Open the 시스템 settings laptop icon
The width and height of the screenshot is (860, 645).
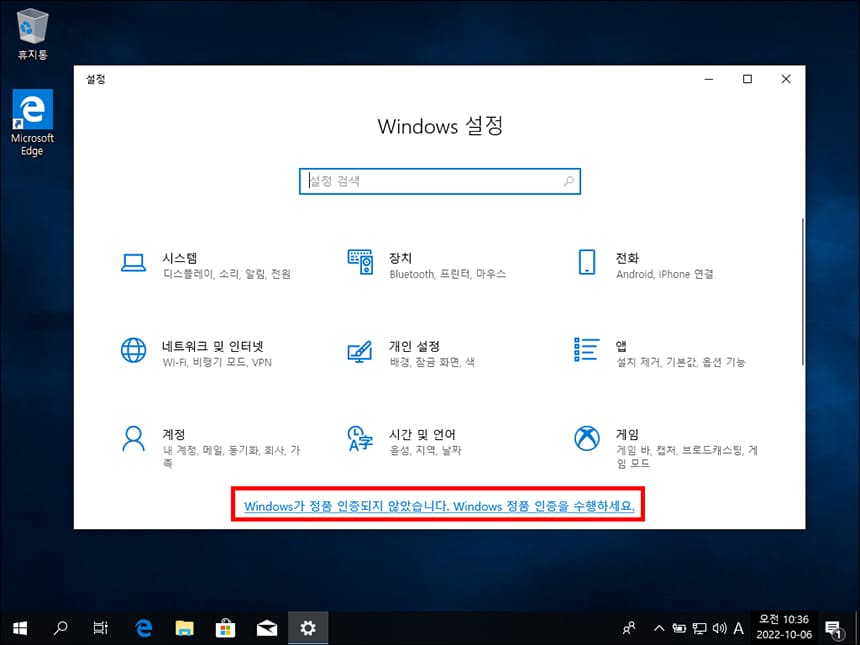[x=133, y=262]
